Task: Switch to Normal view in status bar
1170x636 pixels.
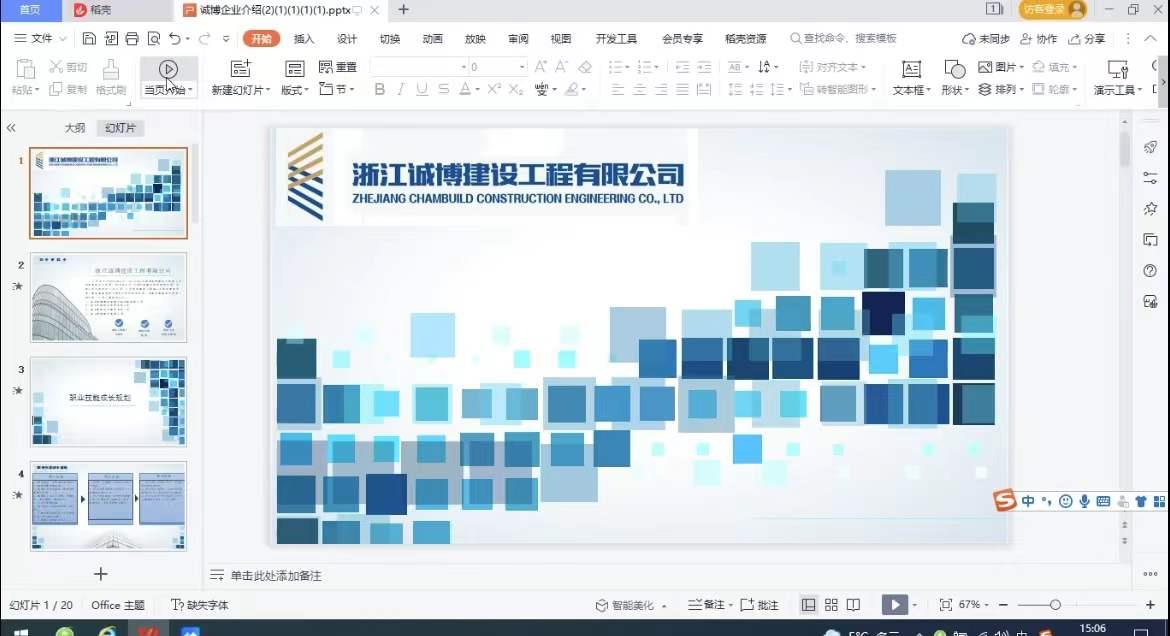Action: point(808,605)
